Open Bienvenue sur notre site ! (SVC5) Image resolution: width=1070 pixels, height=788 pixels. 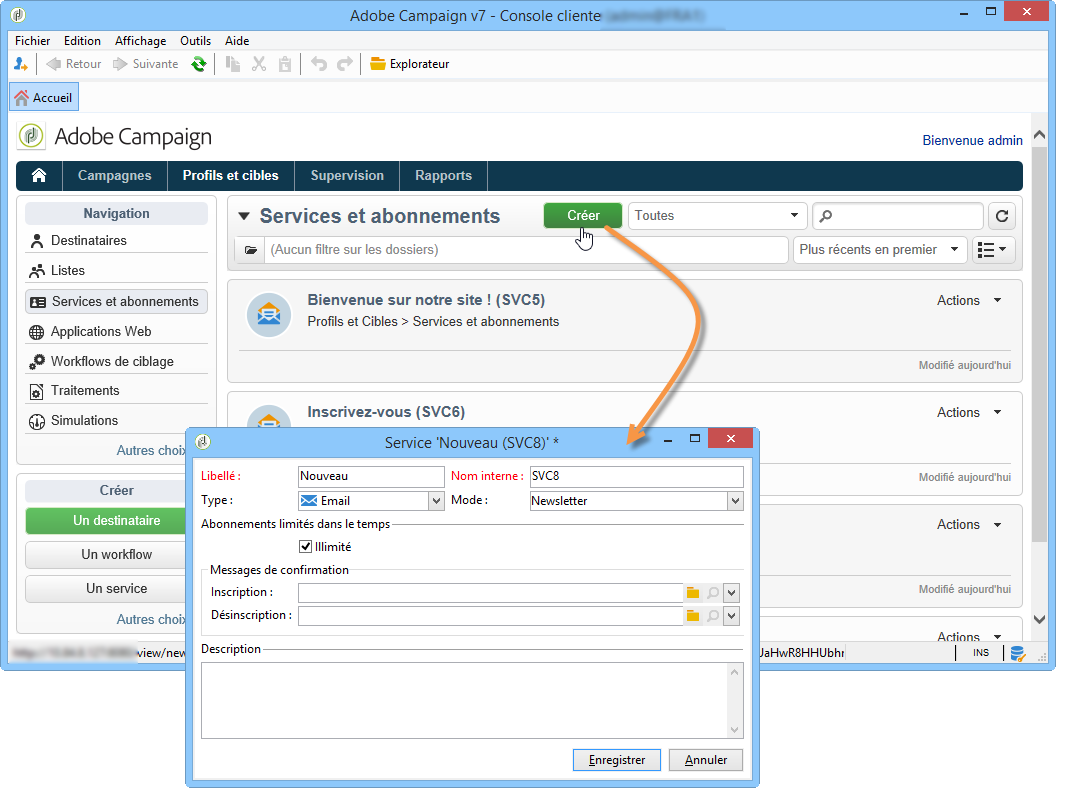[x=426, y=300]
